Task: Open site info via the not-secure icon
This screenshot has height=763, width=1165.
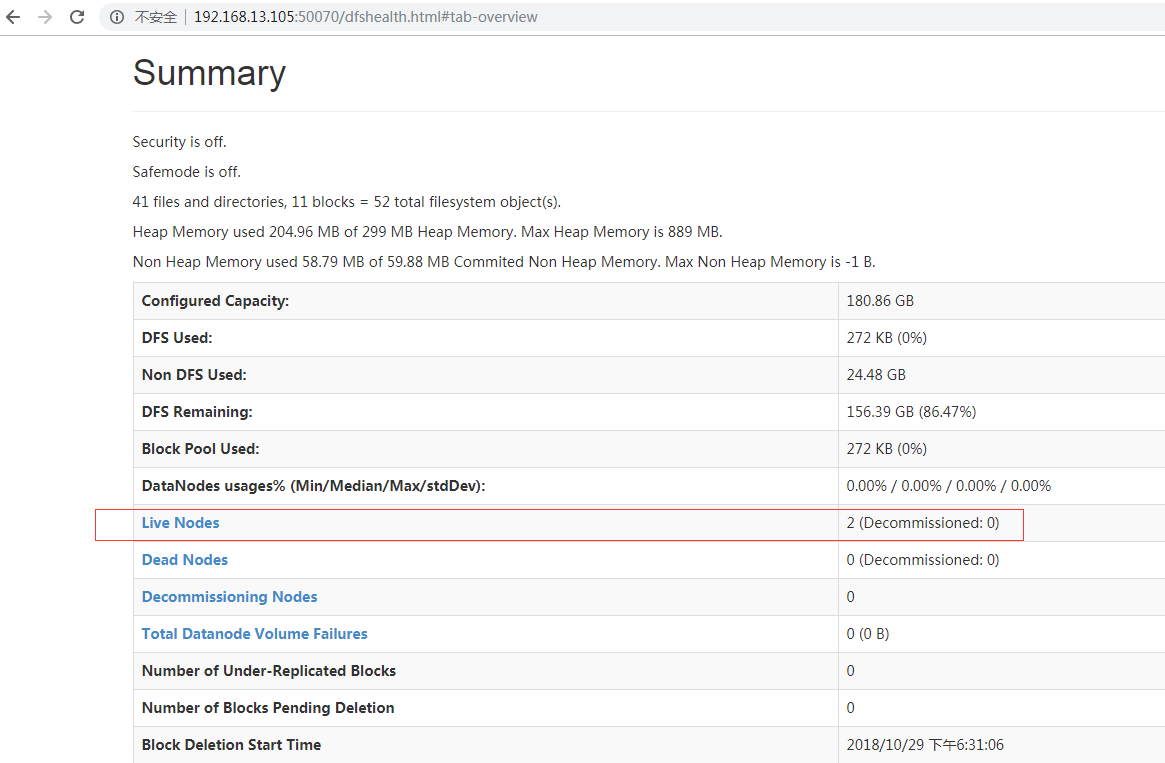Action: pyautogui.click(x=117, y=17)
